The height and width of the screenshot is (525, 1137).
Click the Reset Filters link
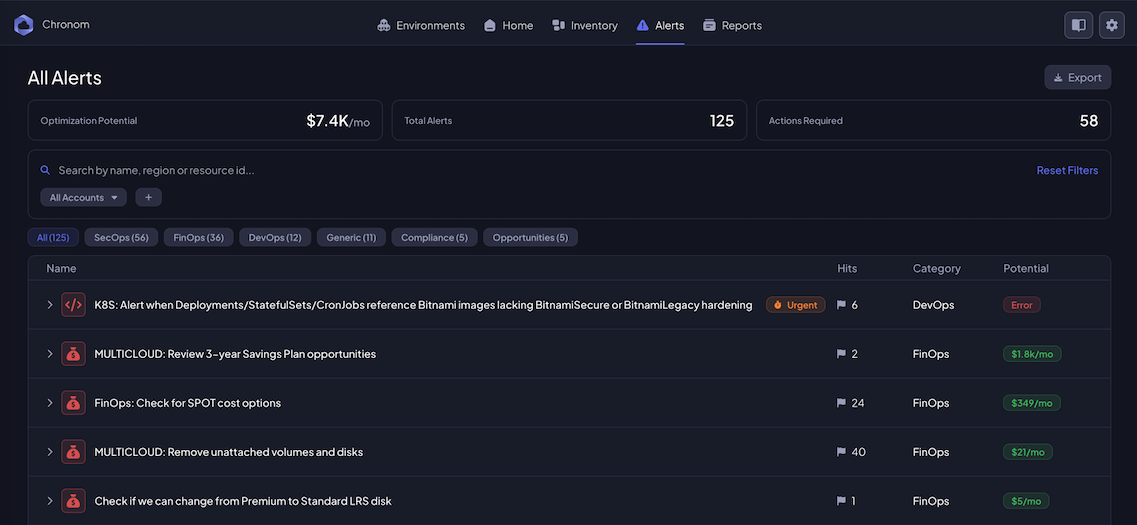[x=1067, y=170]
